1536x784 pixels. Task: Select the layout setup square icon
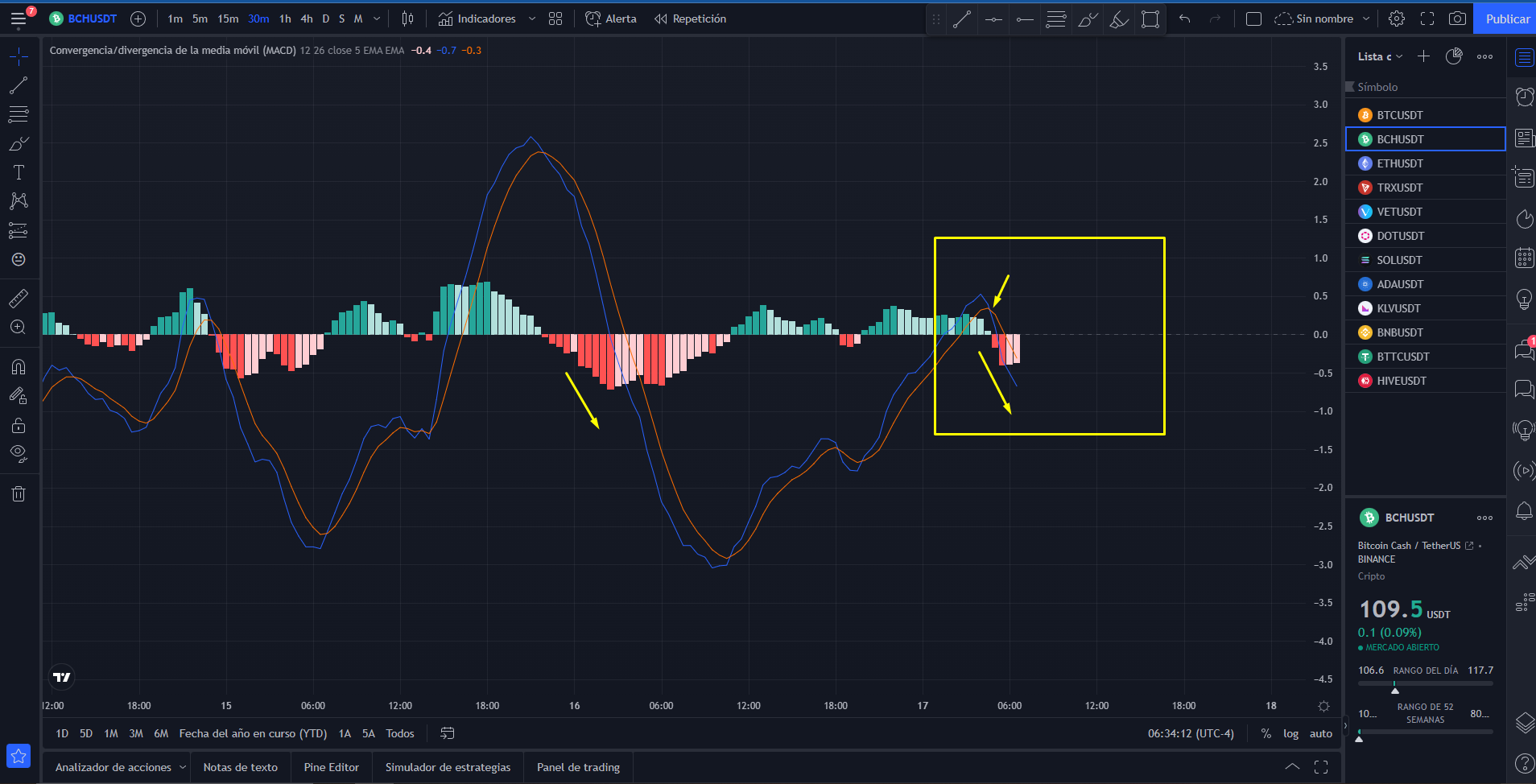[x=1253, y=19]
